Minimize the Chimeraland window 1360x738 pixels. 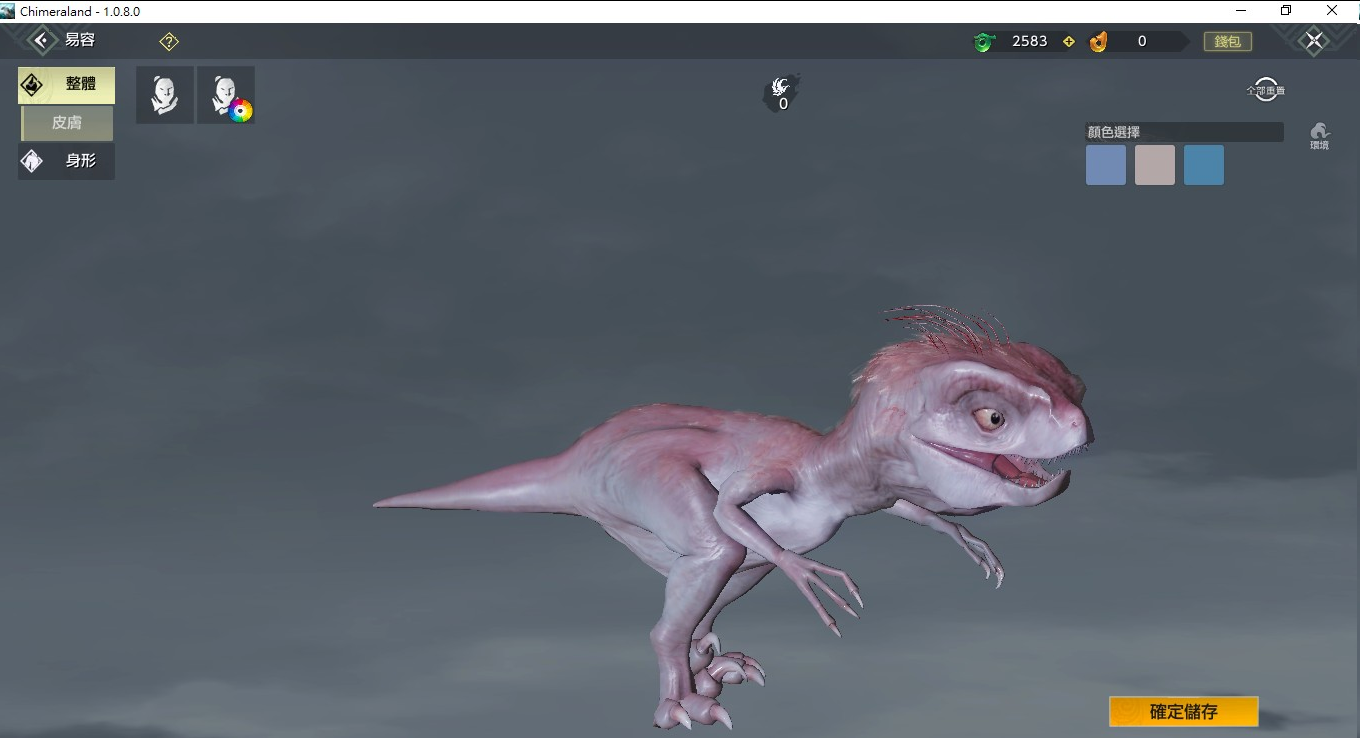(1241, 11)
